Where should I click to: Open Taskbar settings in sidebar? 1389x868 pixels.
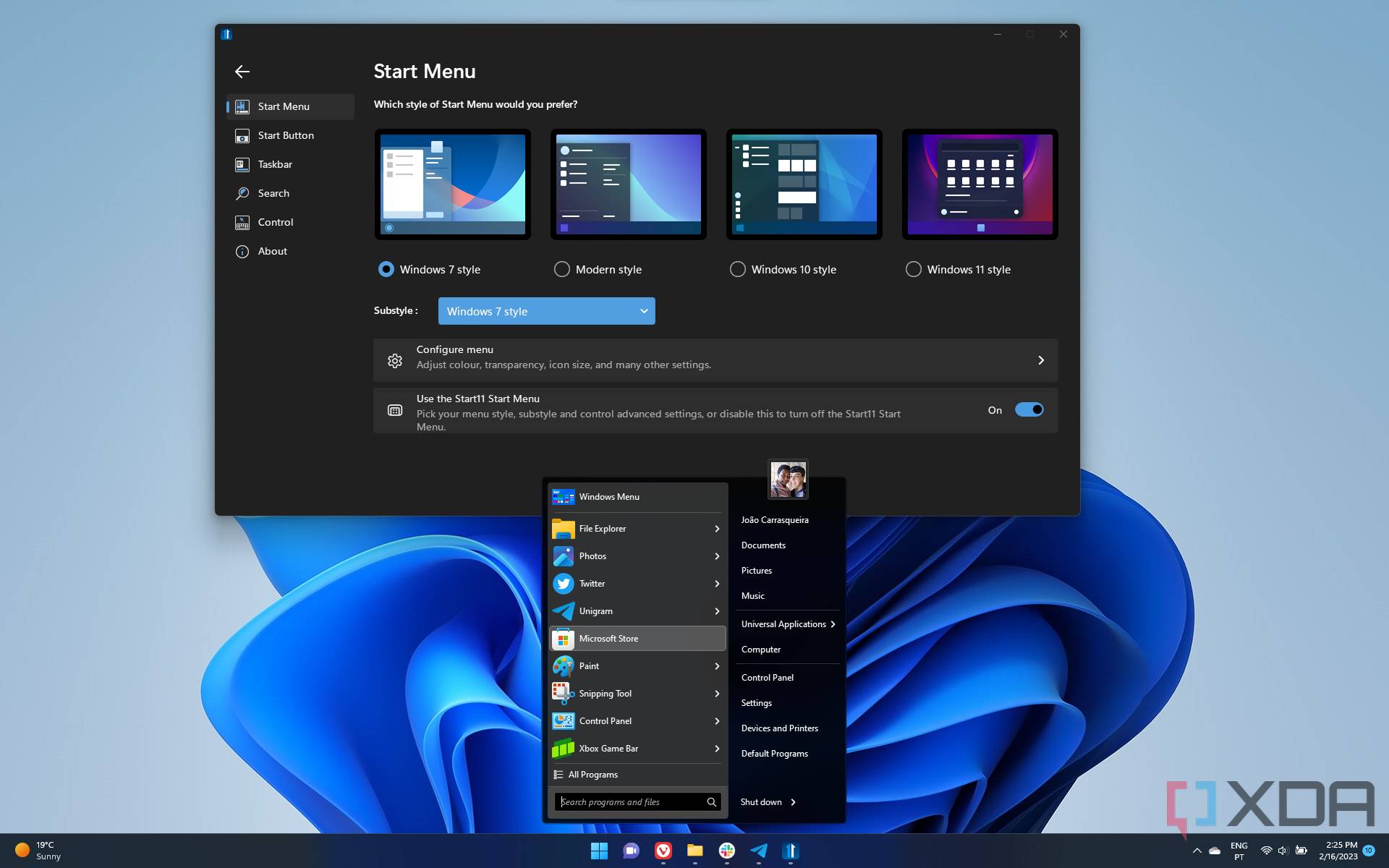click(x=290, y=164)
